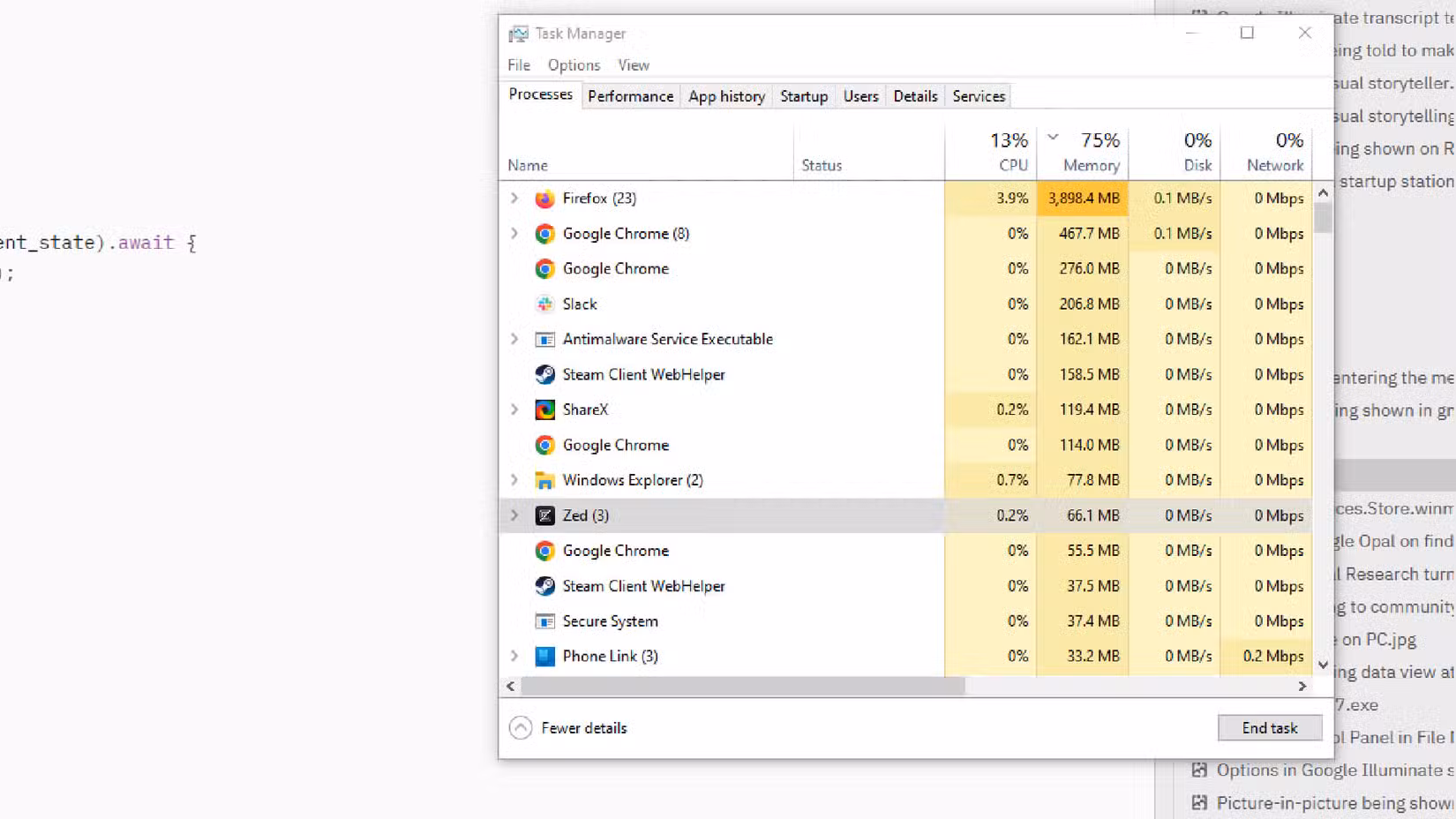Sort processes by the Name column
The image size is (1456, 819).
pos(528,166)
